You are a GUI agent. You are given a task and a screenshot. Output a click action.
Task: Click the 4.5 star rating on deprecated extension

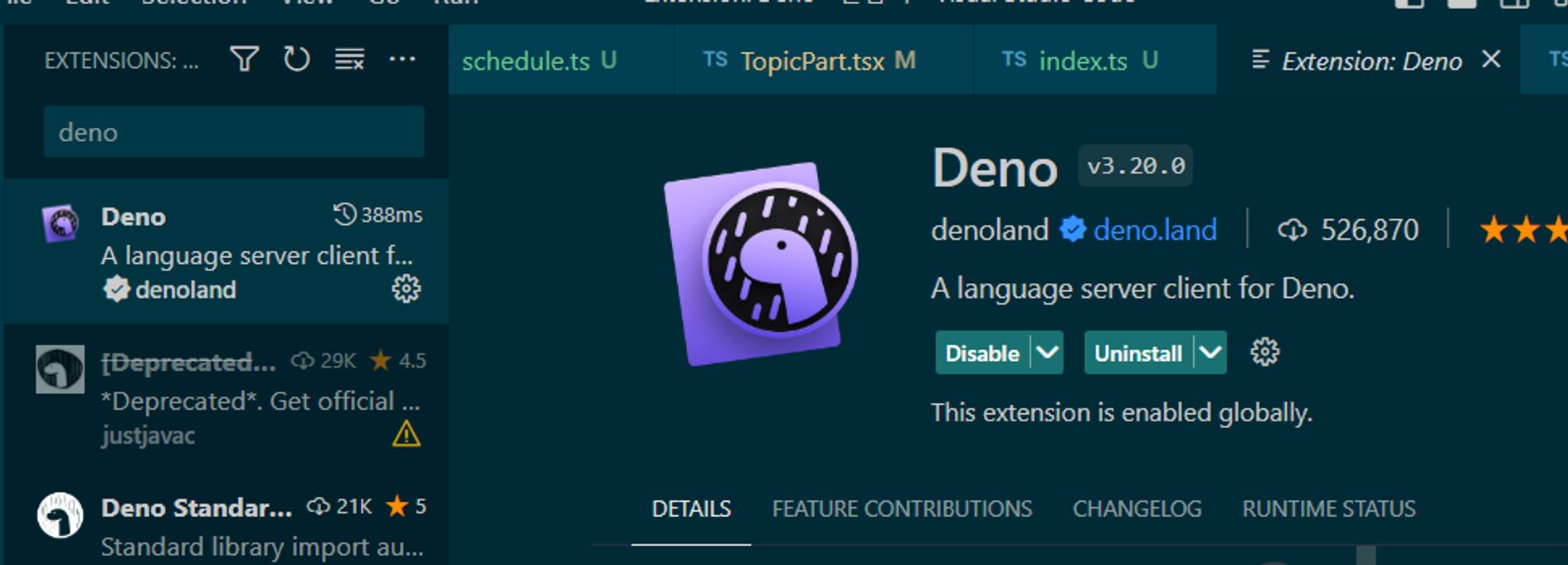click(x=398, y=361)
